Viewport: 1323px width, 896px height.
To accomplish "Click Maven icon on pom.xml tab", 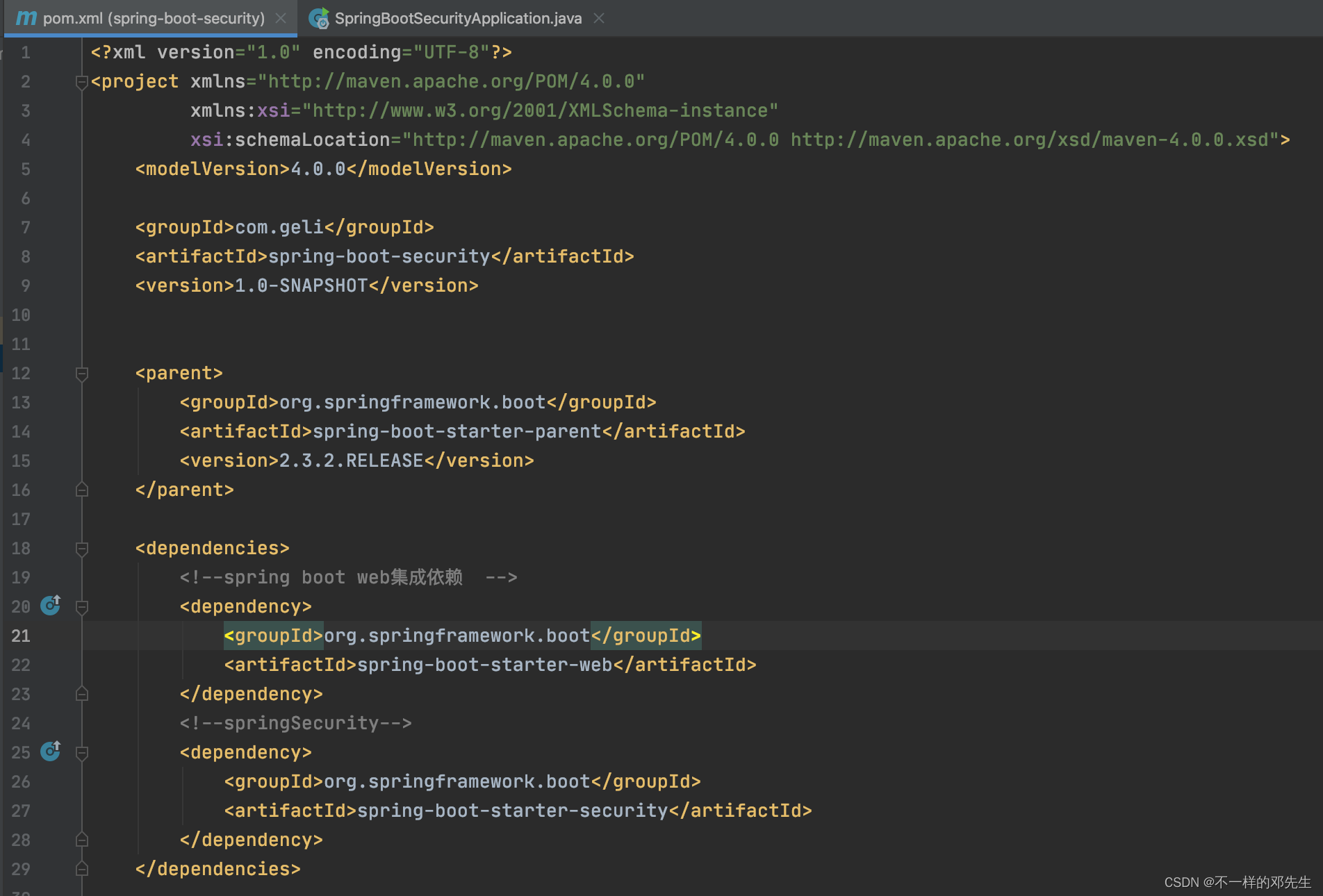I will [26, 18].
